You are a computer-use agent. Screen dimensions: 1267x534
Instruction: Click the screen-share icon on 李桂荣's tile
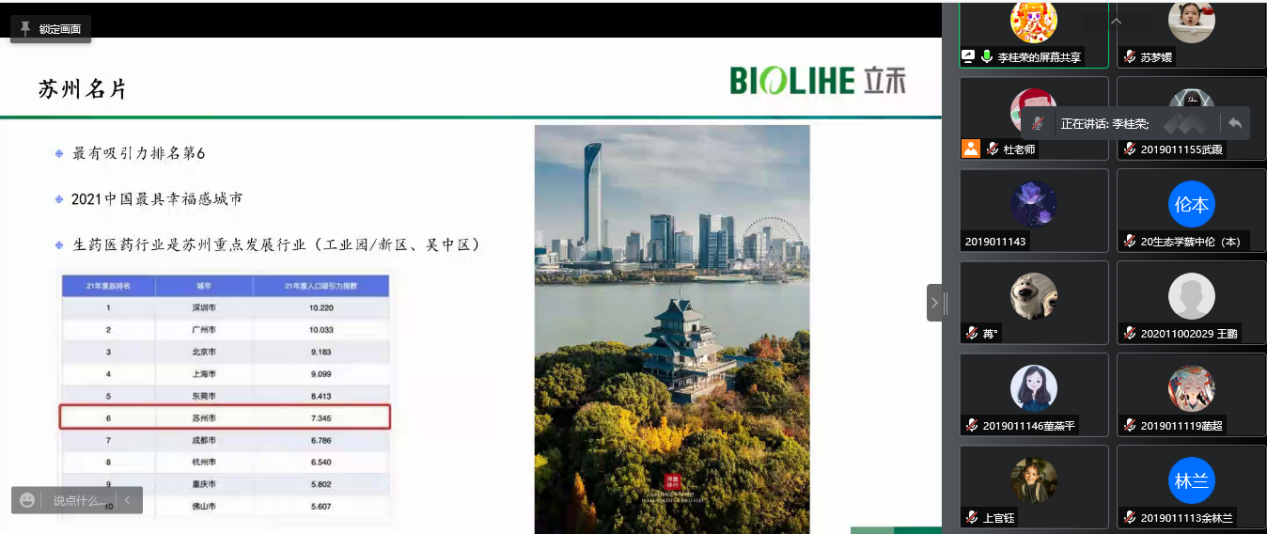[968, 57]
